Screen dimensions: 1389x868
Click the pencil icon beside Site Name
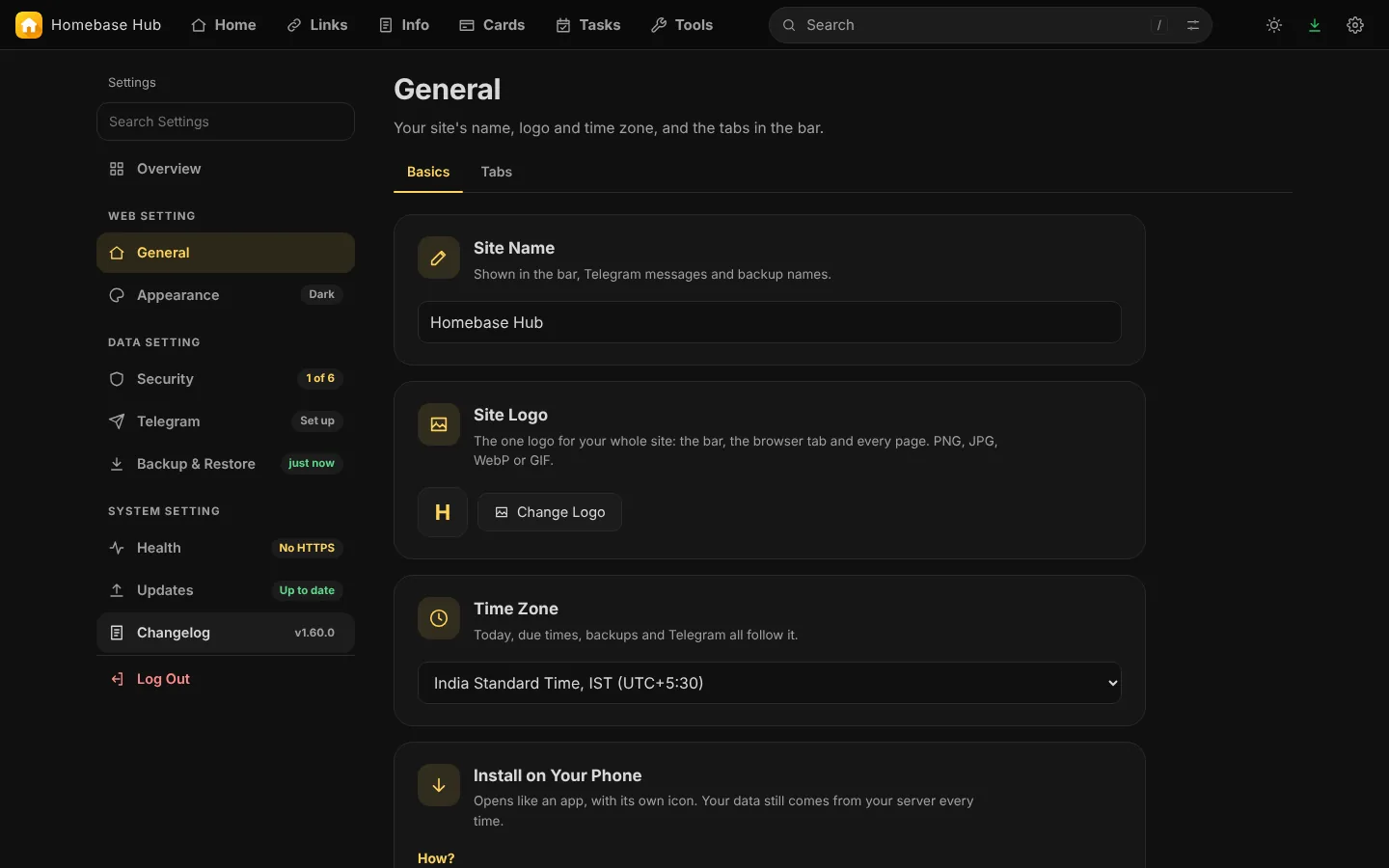tap(439, 258)
